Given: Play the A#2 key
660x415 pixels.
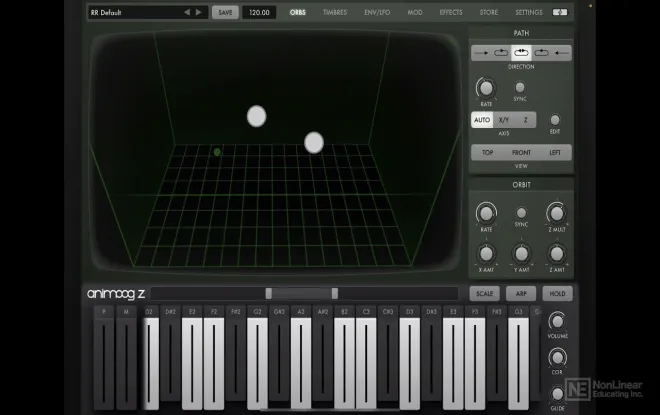Looking at the screenshot, I should [323, 358].
